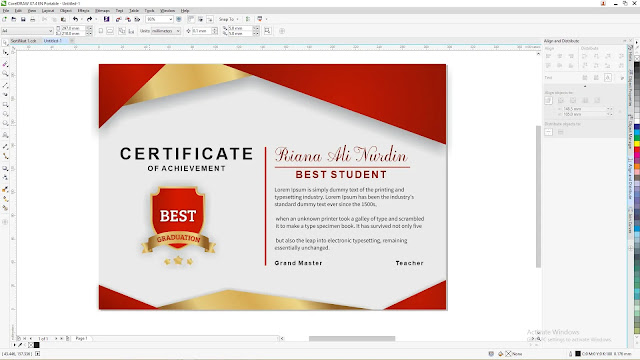Click the Save icon in the toolbar
Image resolution: width=640 pixels, height=360 pixels.
[23, 19]
